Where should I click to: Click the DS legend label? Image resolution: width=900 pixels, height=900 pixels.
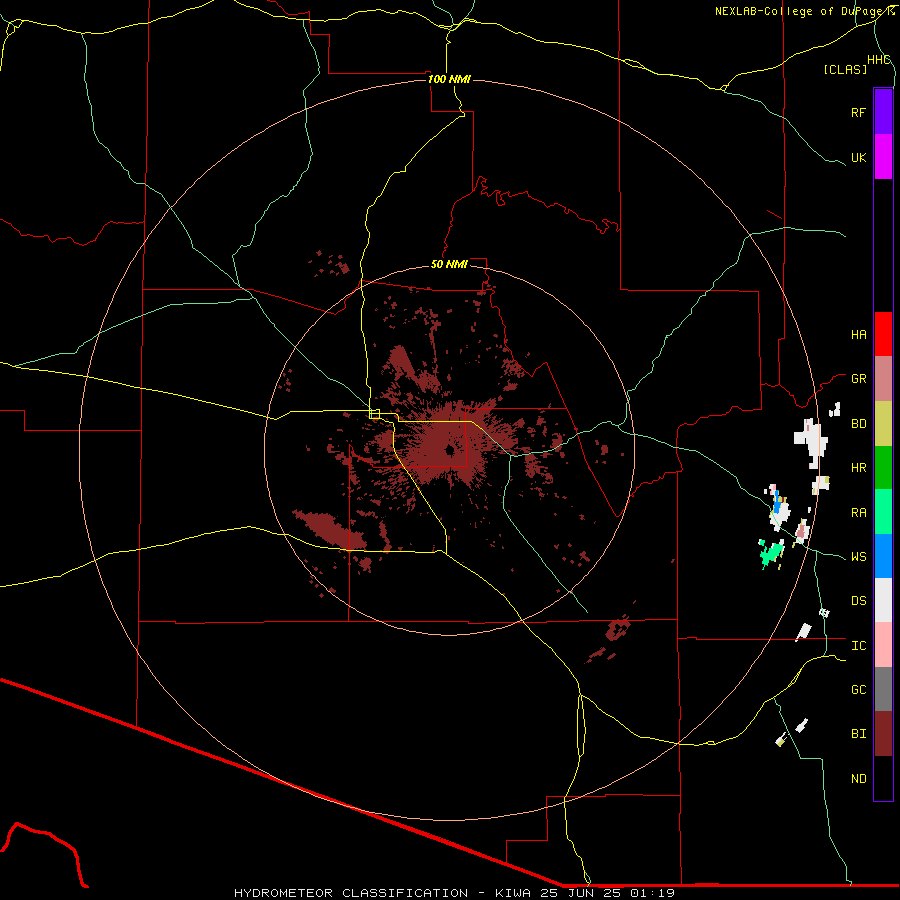(x=859, y=601)
